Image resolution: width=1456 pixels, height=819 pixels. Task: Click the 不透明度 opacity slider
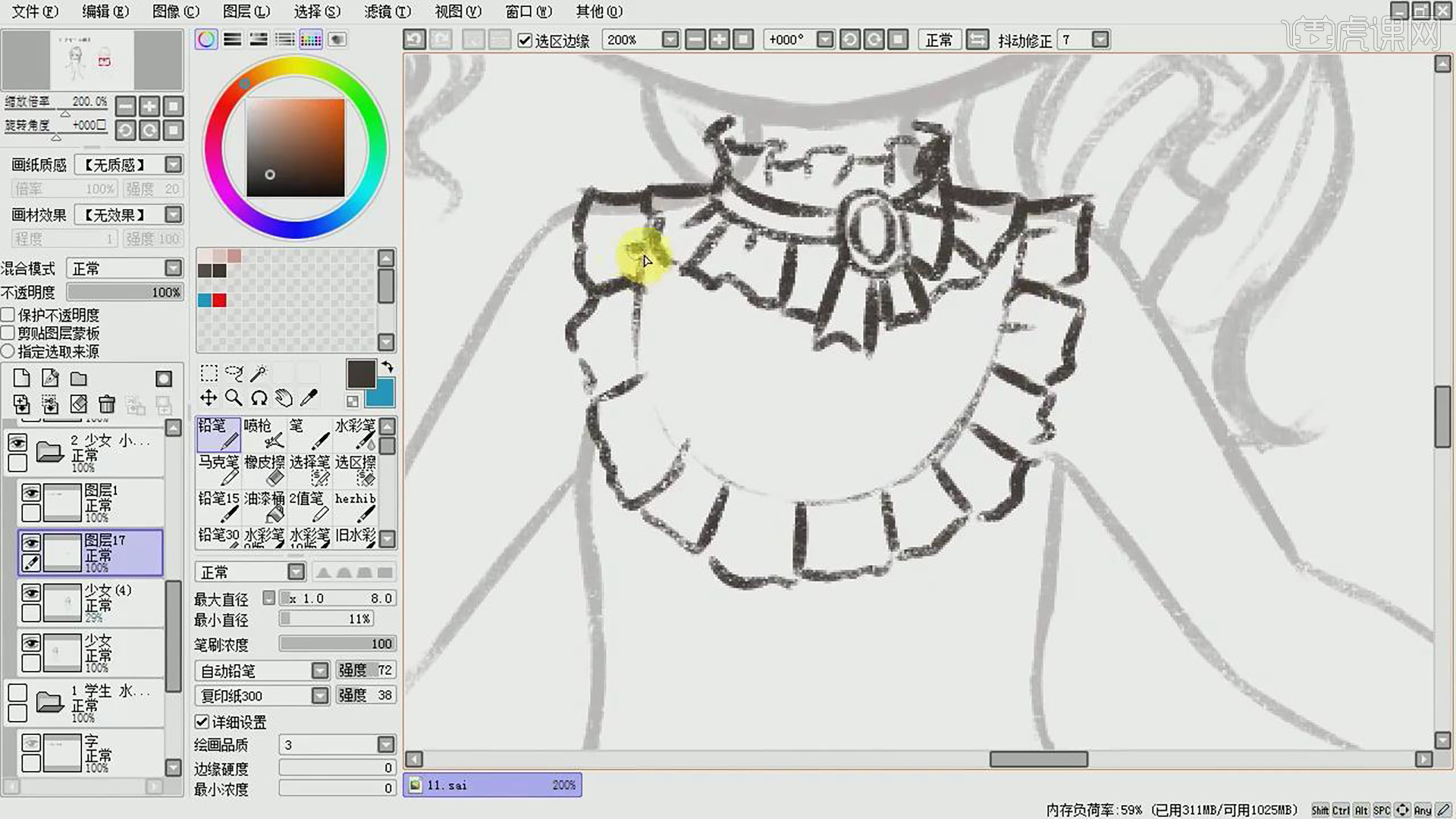[x=125, y=292]
